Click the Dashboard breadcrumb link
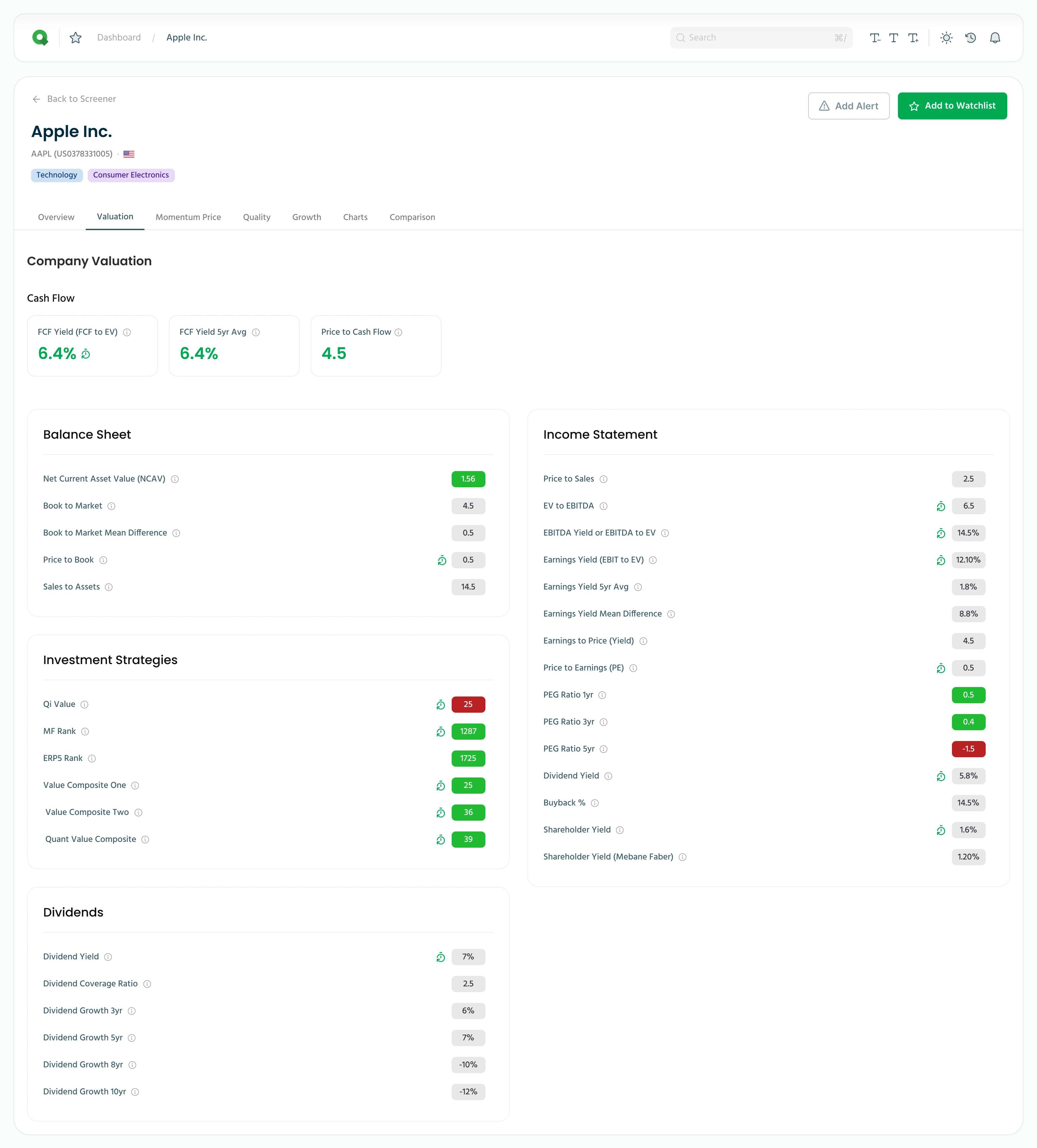This screenshot has width=1037, height=1148. coord(118,37)
